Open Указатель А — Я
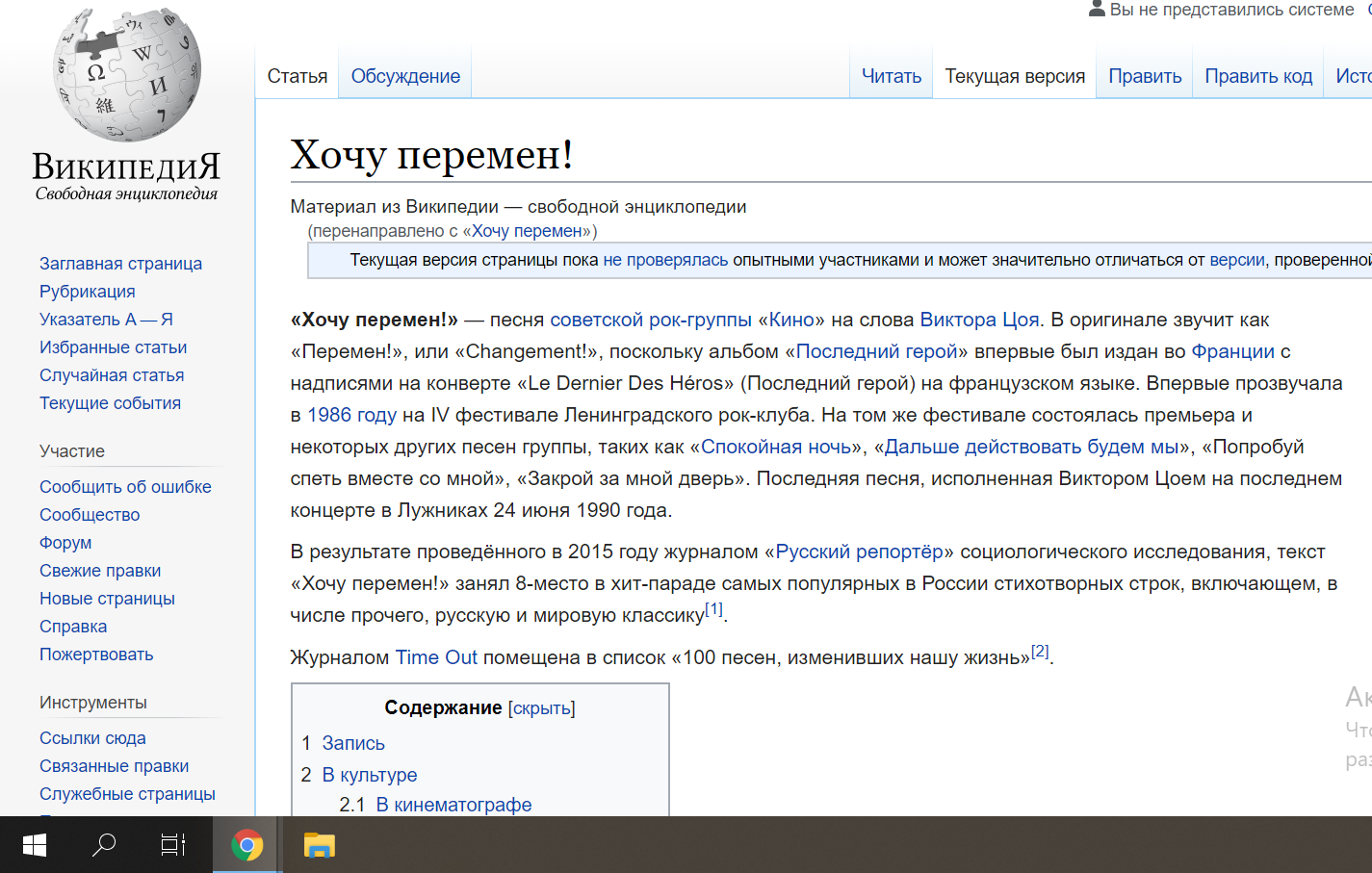This screenshot has height=873, width=1372. tap(106, 320)
